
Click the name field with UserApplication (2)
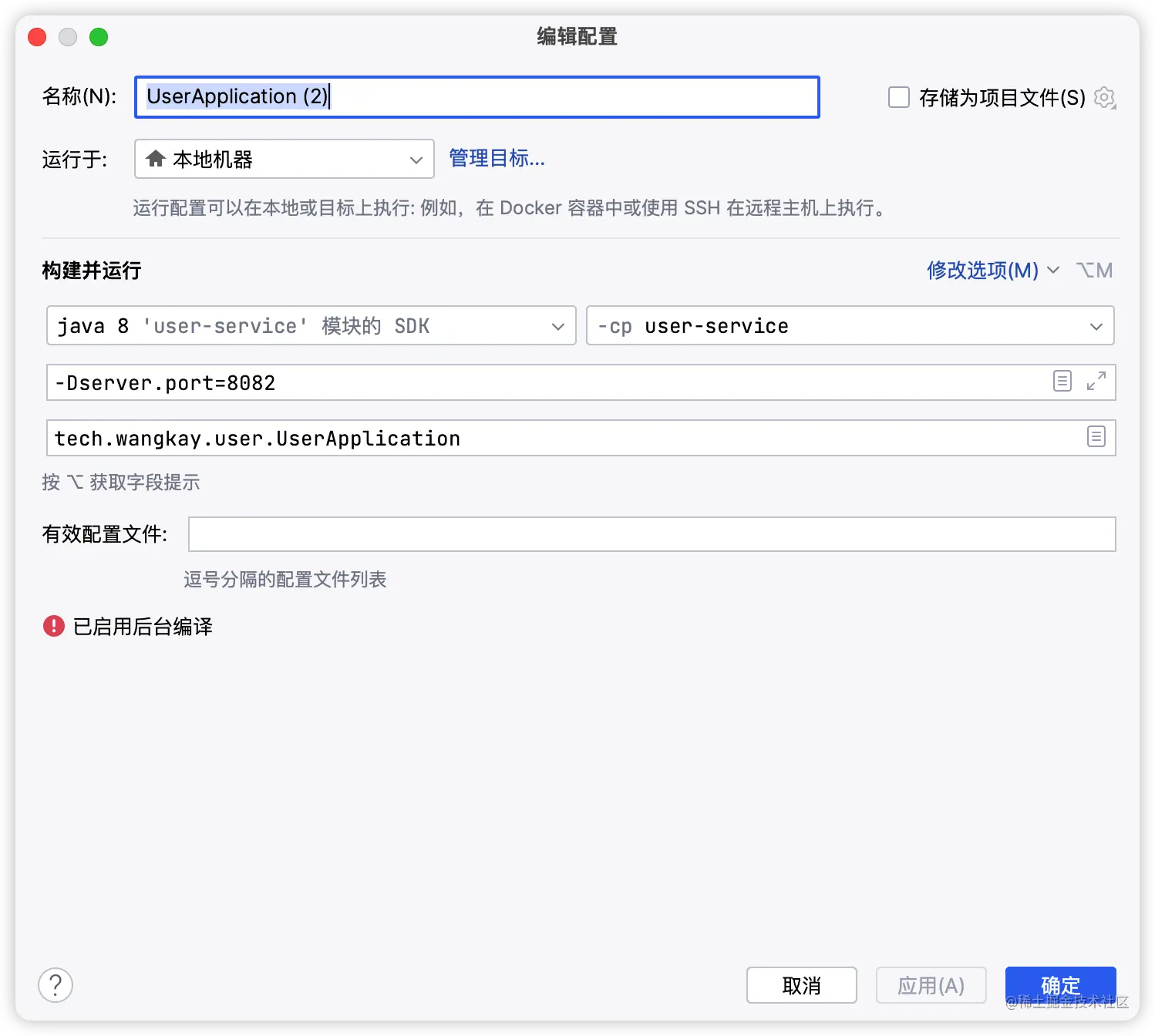(x=477, y=97)
